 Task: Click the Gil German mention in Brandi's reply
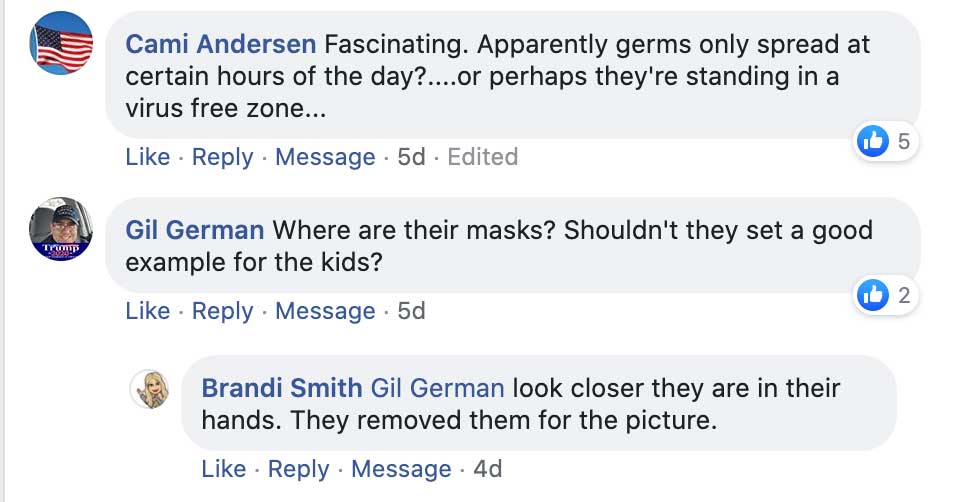pos(437,388)
